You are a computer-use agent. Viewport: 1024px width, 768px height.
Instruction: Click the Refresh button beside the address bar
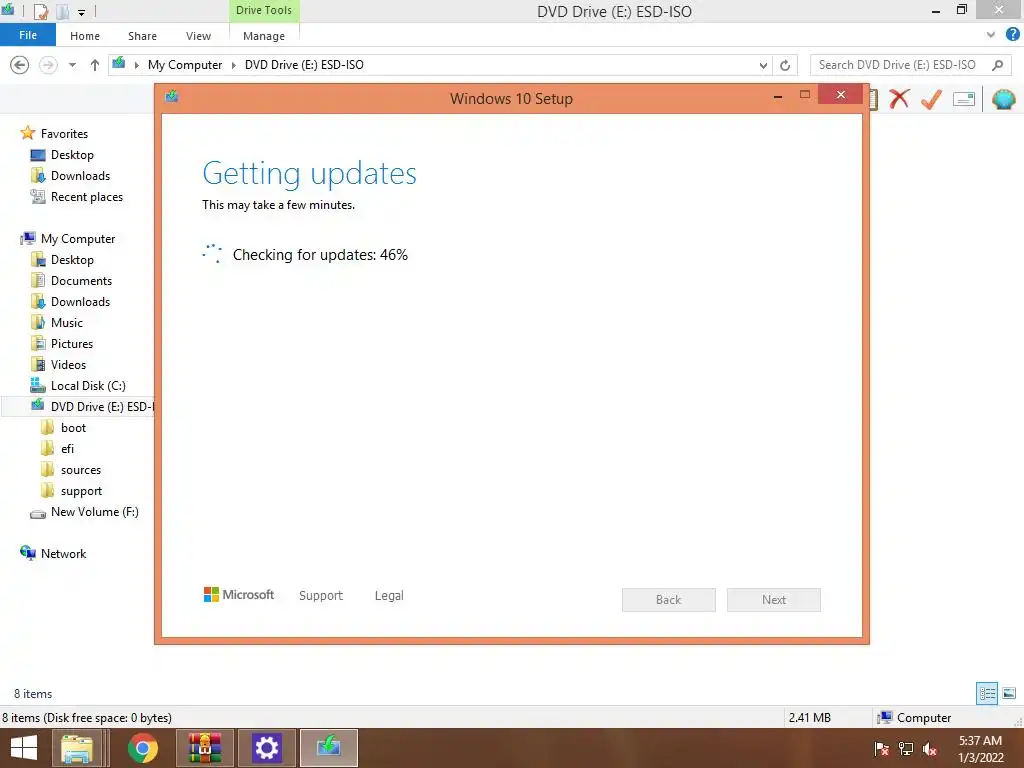pyautogui.click(x=785, y=65)
